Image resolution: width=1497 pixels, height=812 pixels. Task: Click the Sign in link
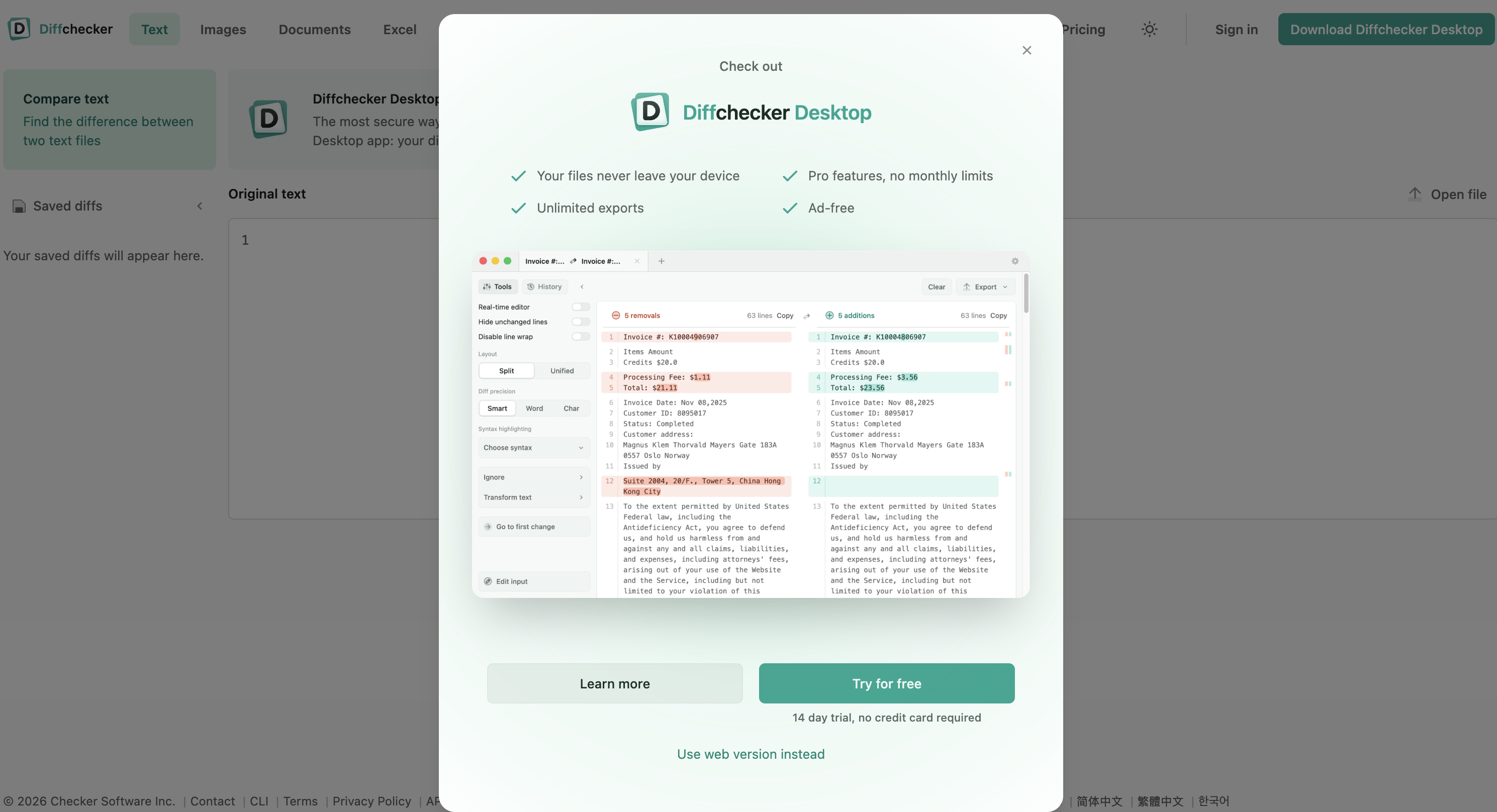point(1236,29)
